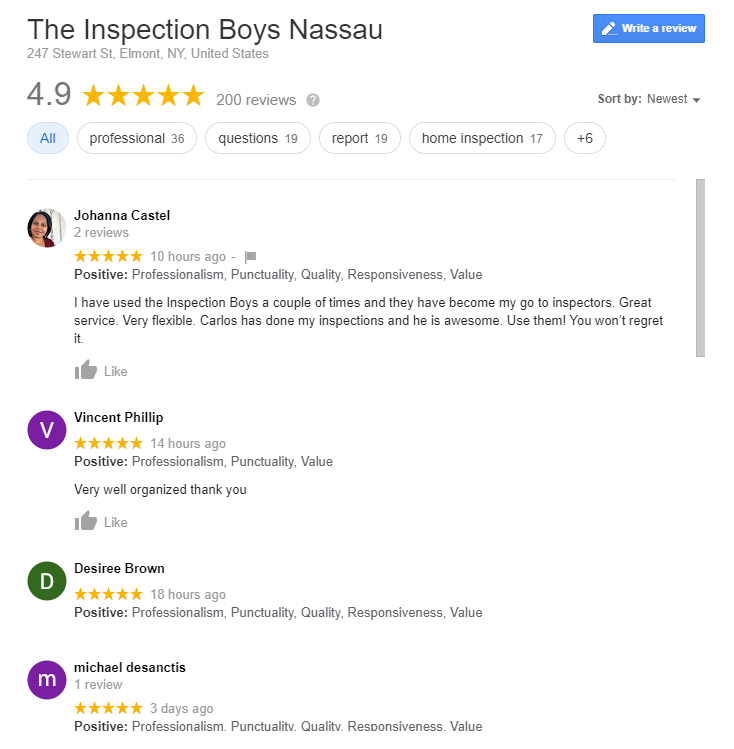Open Johanna Castel's profile photo
The width and height of the screenshot is (734, 749).
click(x=46, y=228)
